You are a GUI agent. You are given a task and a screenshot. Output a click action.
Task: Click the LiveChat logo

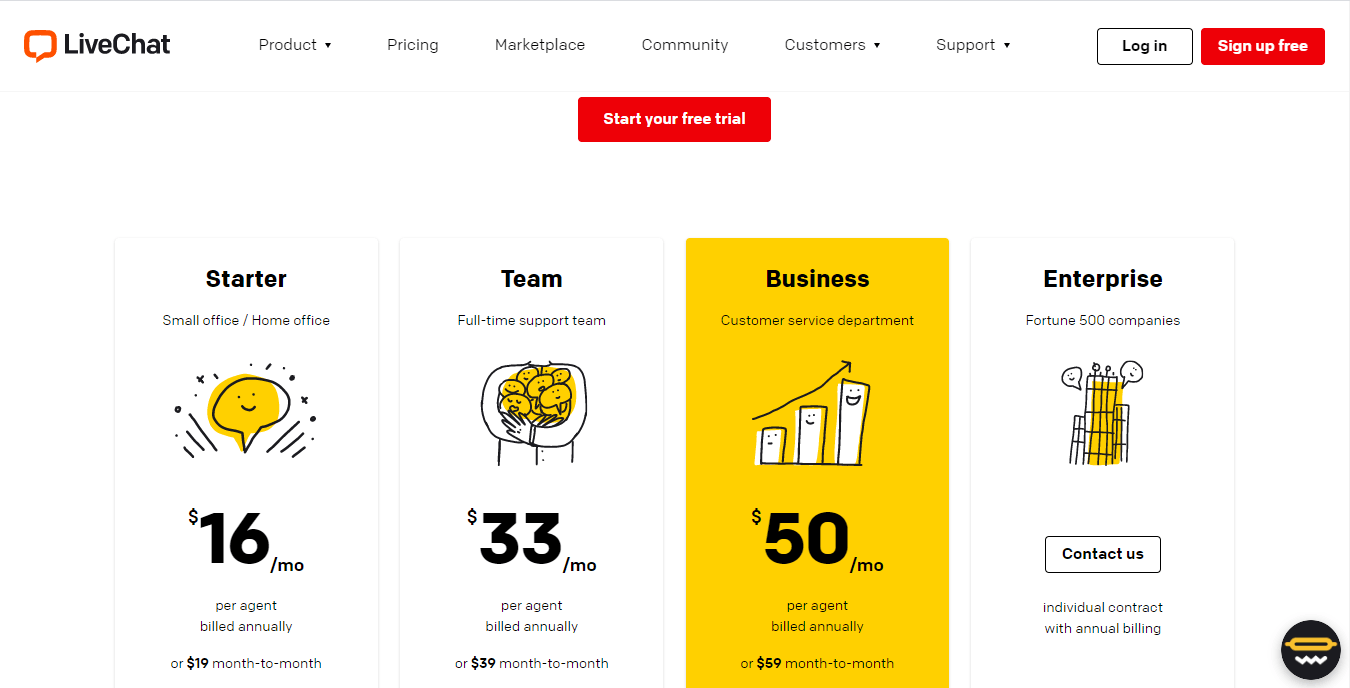coord(96,45)
